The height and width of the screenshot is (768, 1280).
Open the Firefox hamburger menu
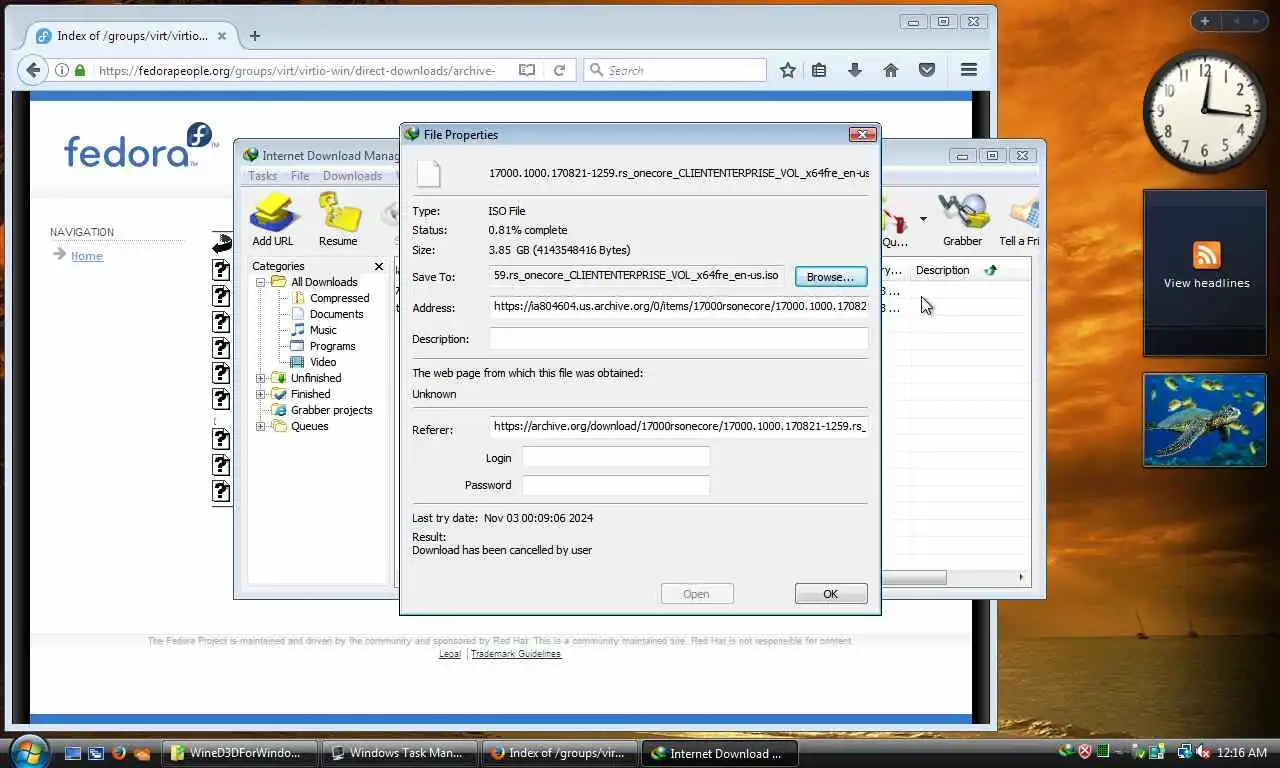click(x=968, y=70)
